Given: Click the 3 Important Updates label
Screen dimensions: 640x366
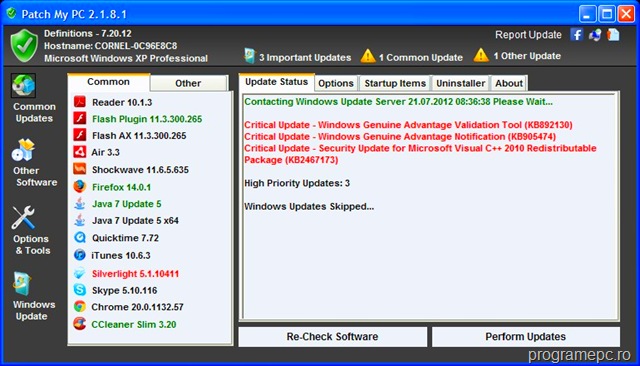Looking at the screenshot, I should (x=305, y=58).
